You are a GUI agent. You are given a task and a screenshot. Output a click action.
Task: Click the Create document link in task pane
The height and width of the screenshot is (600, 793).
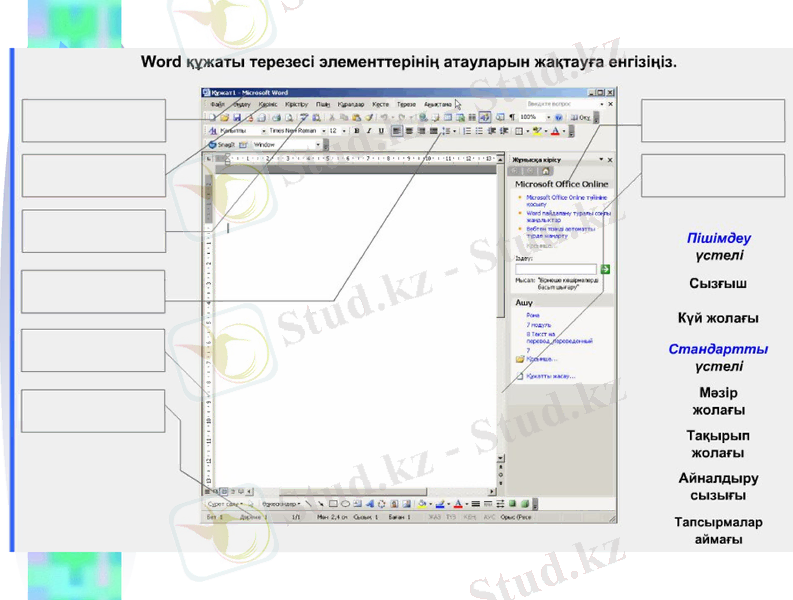pos(550,376)
